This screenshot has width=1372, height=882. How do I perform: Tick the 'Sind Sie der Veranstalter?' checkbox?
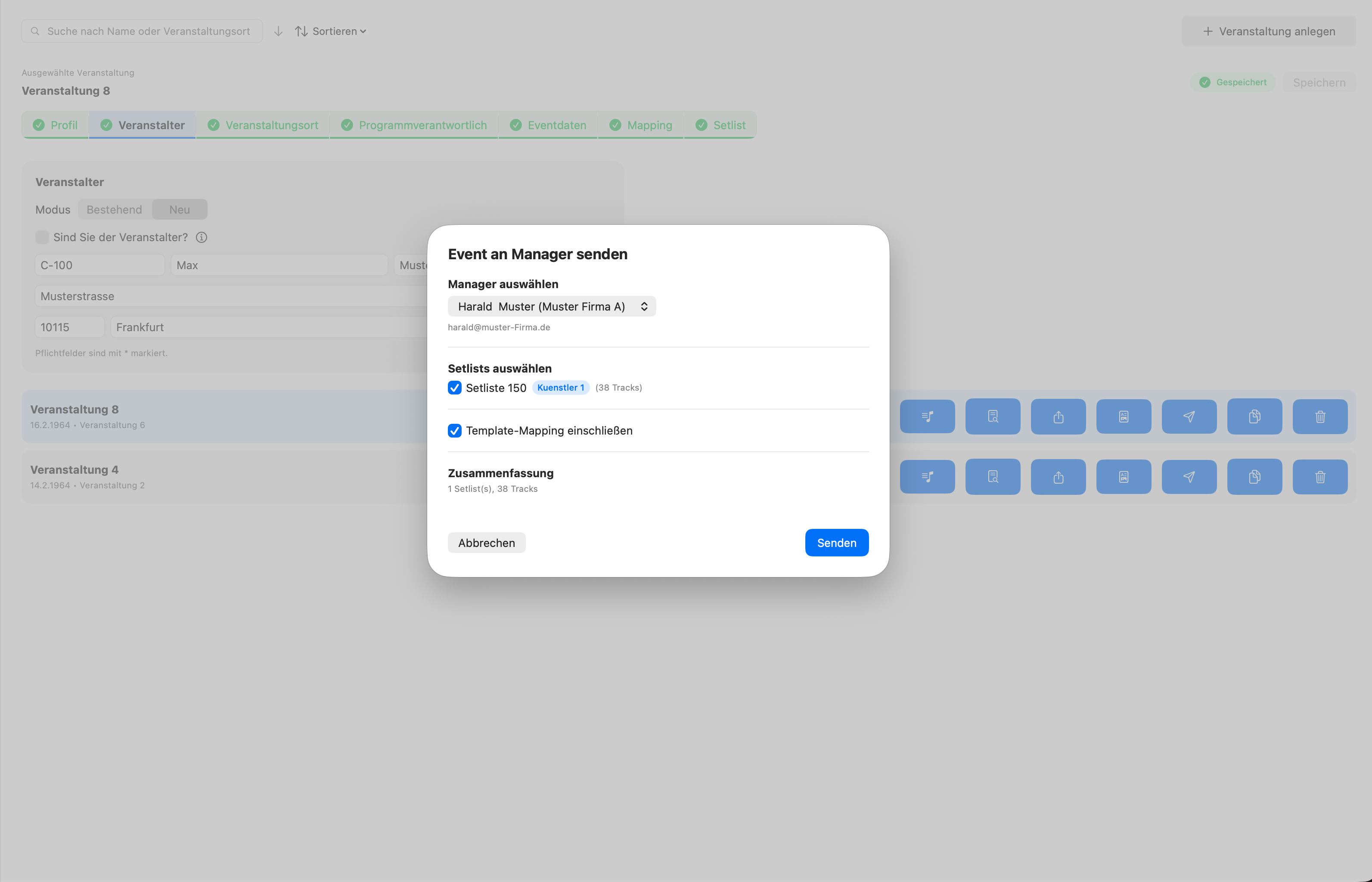[42, 237]
